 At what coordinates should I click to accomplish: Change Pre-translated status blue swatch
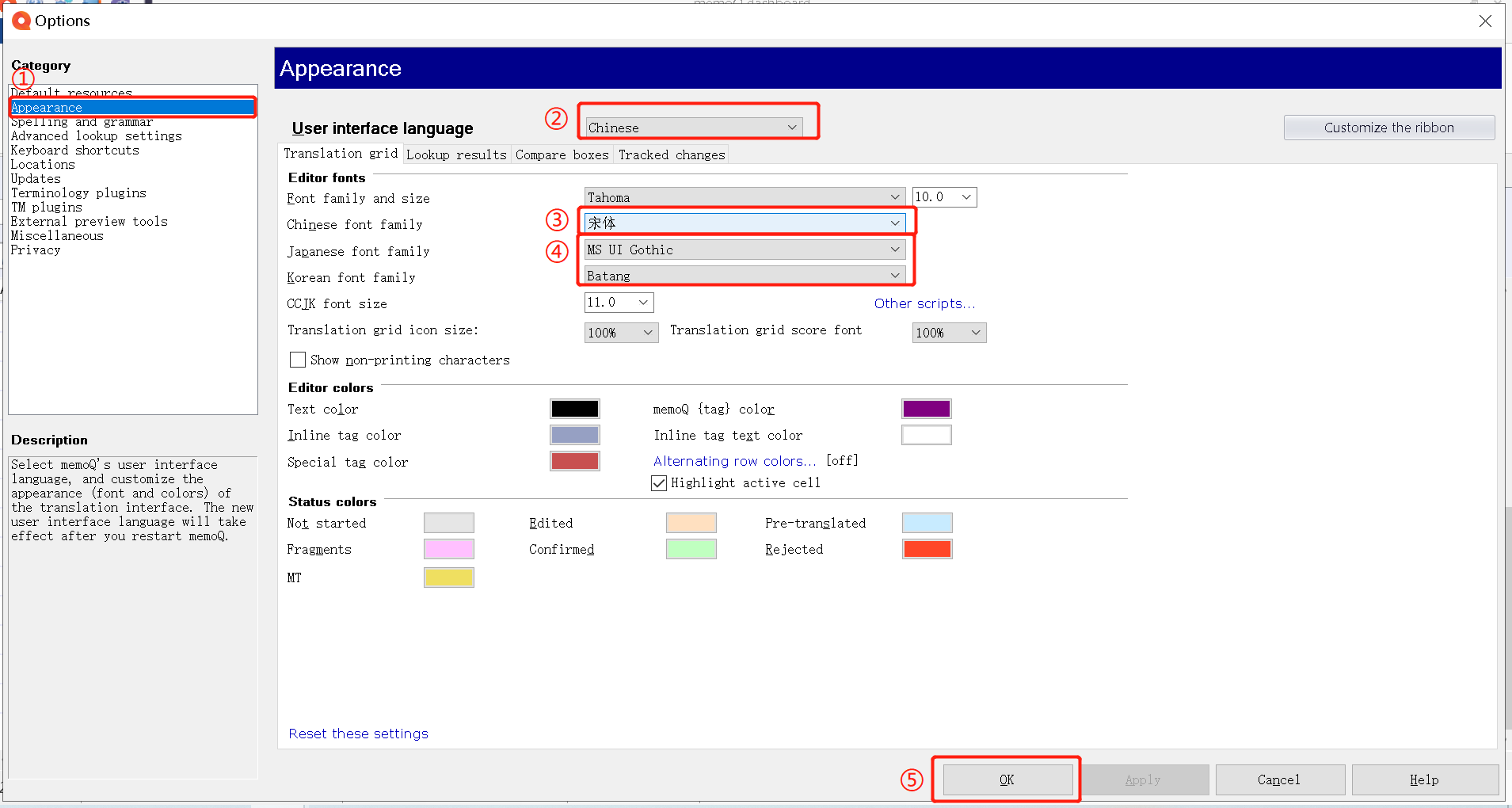927,523
